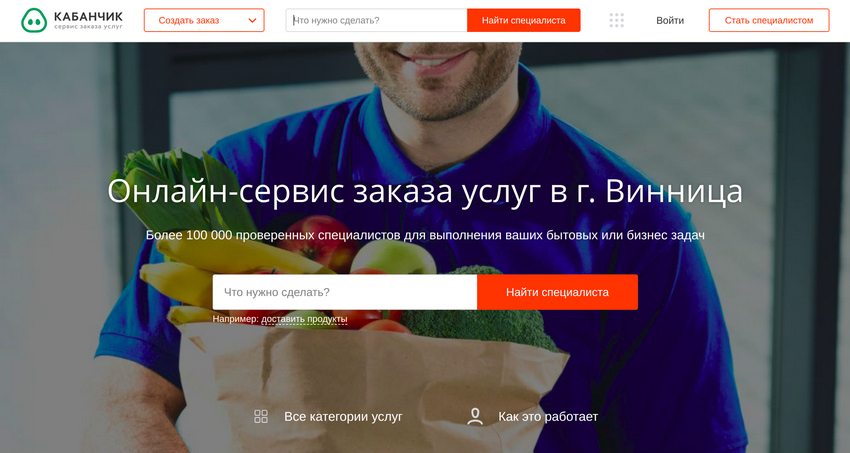Click the four-squares icon beside Все категории услуг
This screenshot has height=453, width=850.
pos(261,416)
